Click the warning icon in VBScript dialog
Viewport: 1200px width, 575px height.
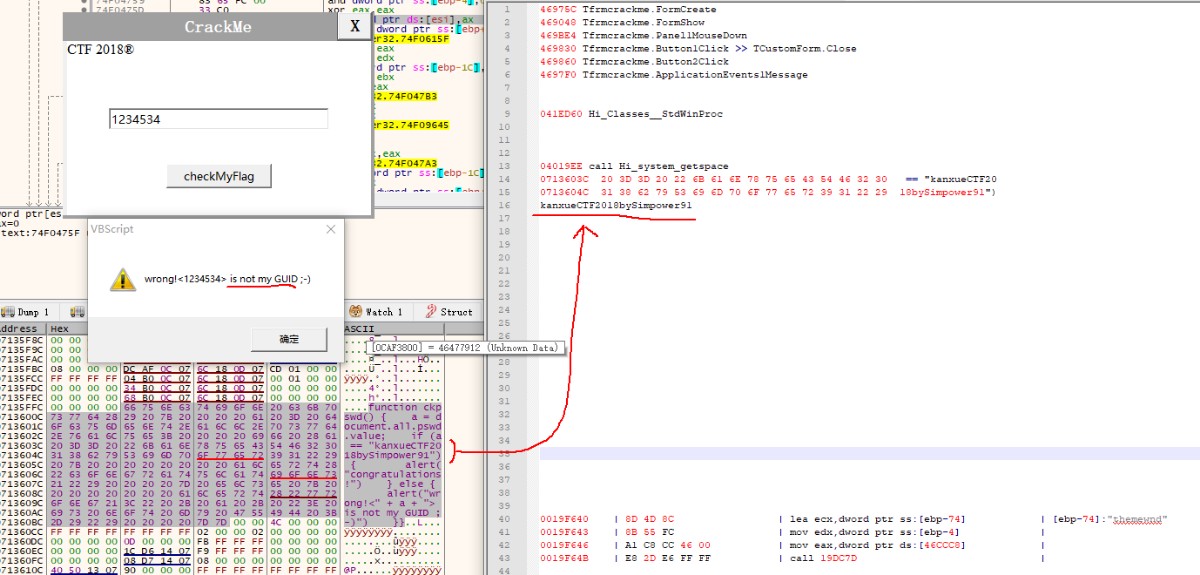click(123, 279)
